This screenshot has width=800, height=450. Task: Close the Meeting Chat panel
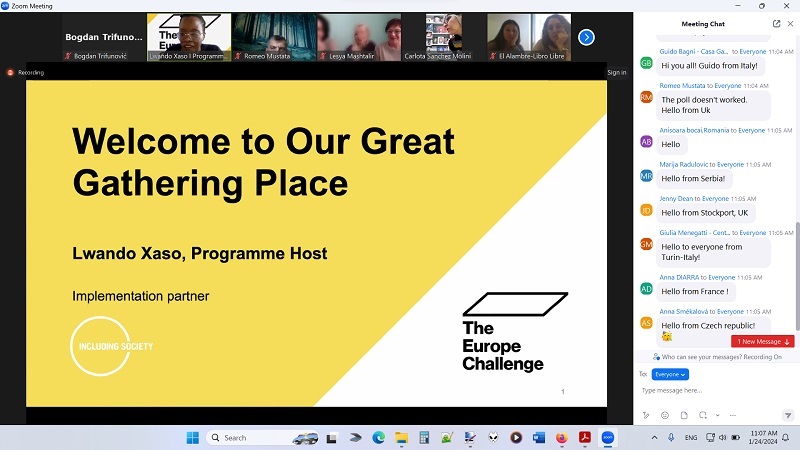(x=790, y=23)
